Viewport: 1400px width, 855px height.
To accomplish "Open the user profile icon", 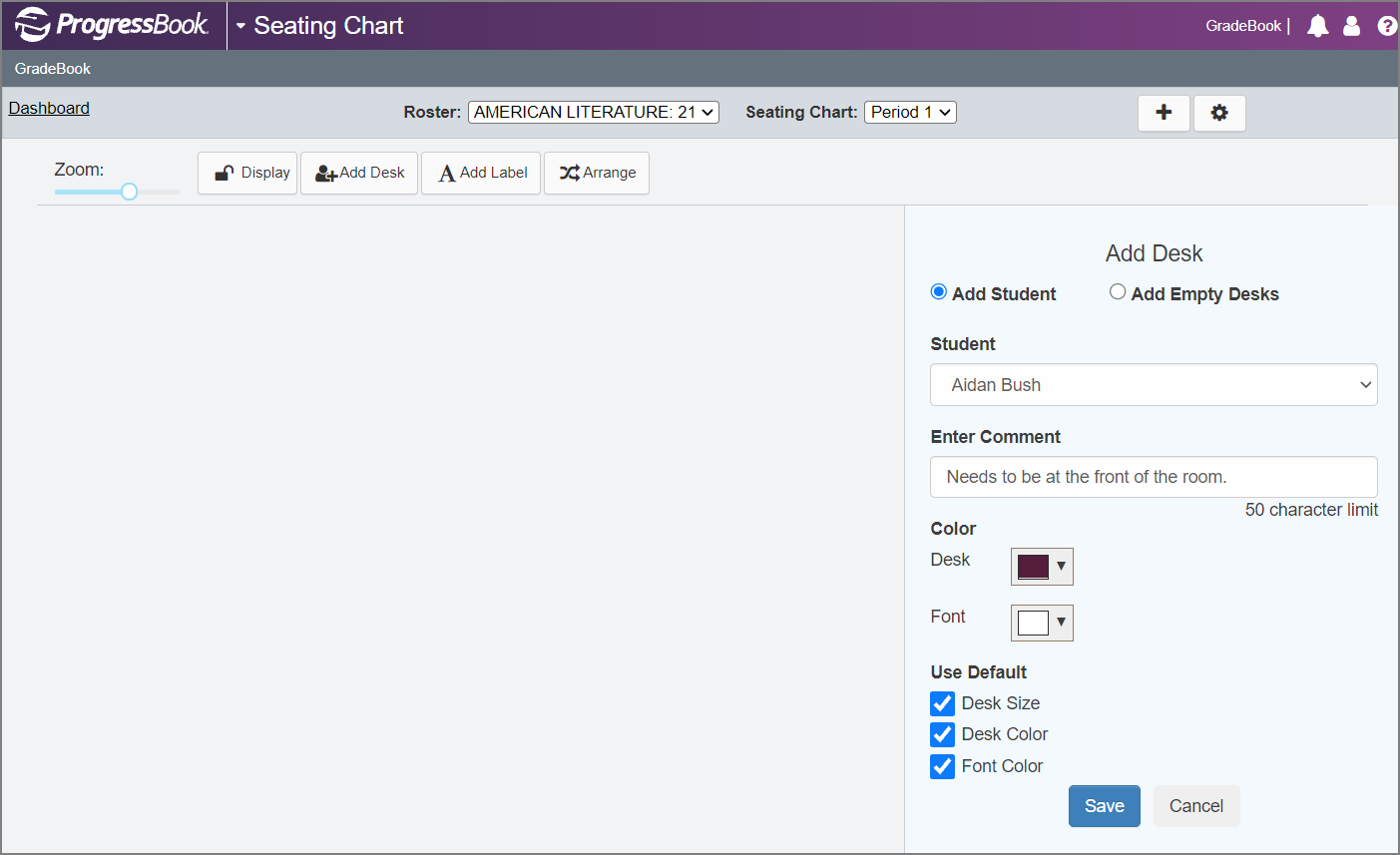I will pyautogui.click(x=1352, y=26).
